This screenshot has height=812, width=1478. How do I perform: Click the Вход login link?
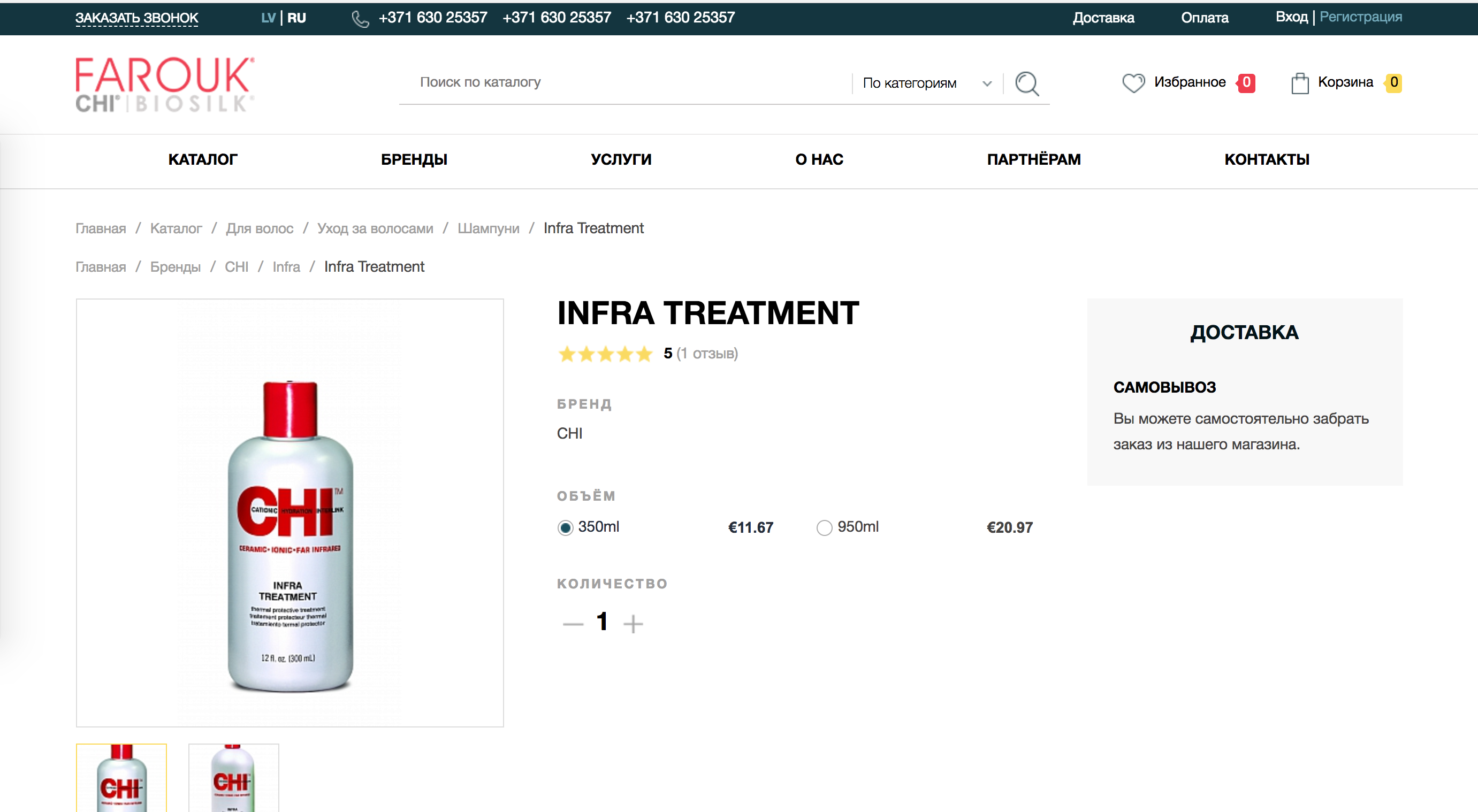click(1292, 17)
